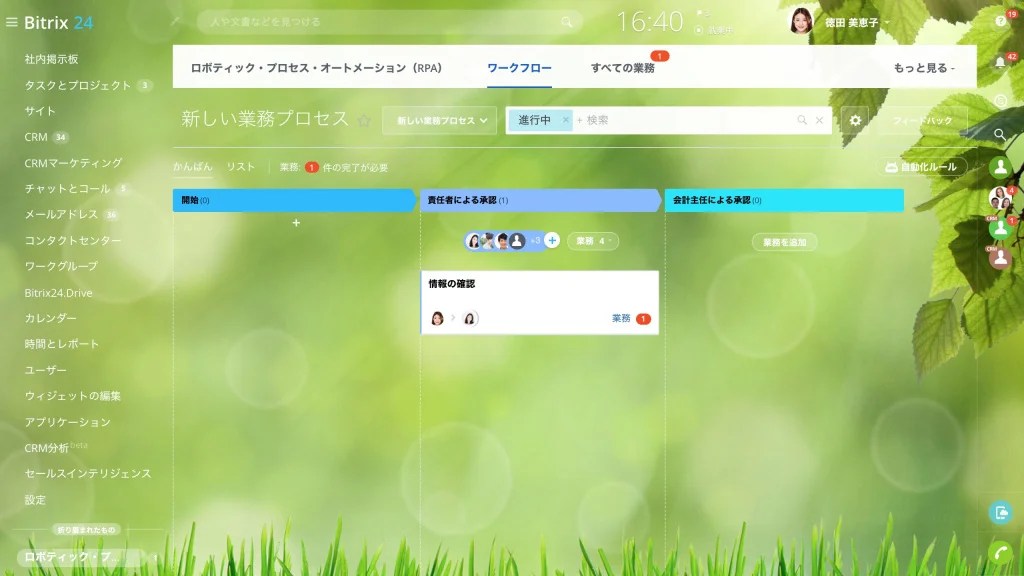This screenshot has height=576, width=1024.
Task: Click the magnifier icon in right sidebar
Action: pyautogui.click(x=1000, y=135)
